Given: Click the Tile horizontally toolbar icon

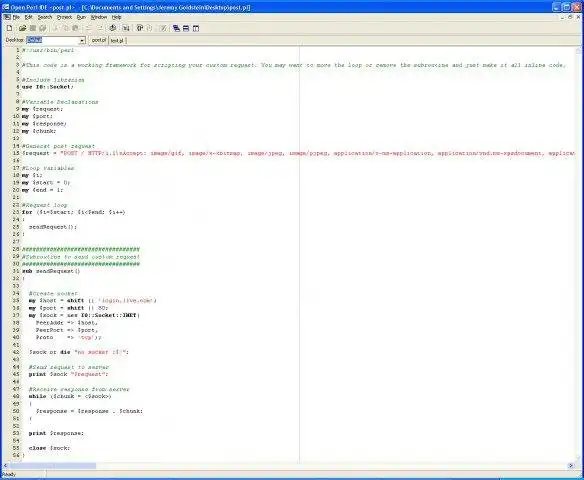Looking at the screenshot, I should pyautogui.click(x=186, y=28).
